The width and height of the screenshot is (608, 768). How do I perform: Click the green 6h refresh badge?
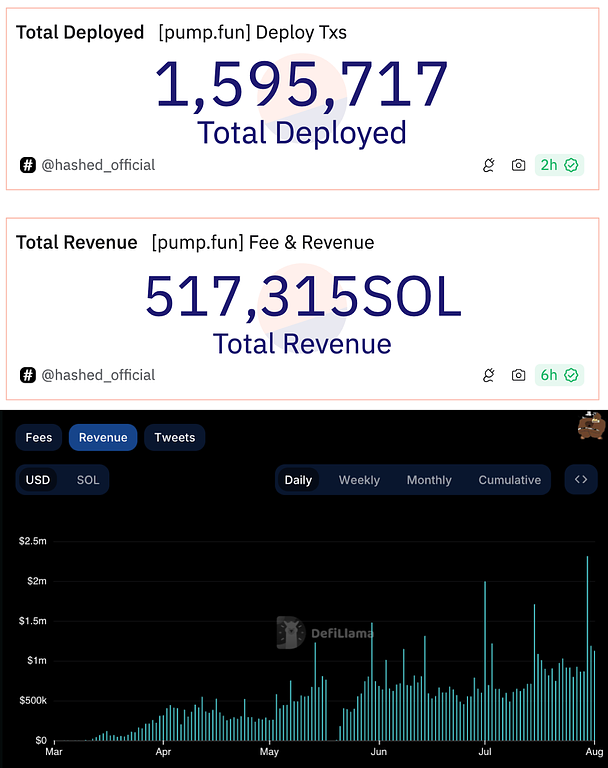click(x=559, y=375)
